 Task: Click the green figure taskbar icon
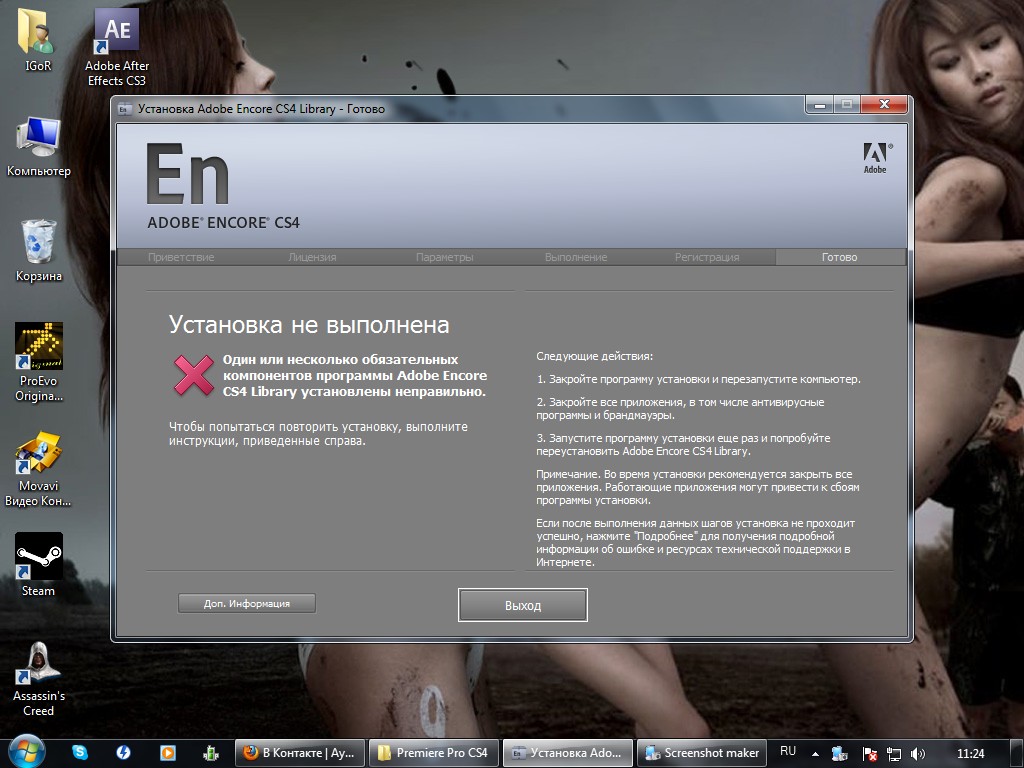tap(210, 753)
